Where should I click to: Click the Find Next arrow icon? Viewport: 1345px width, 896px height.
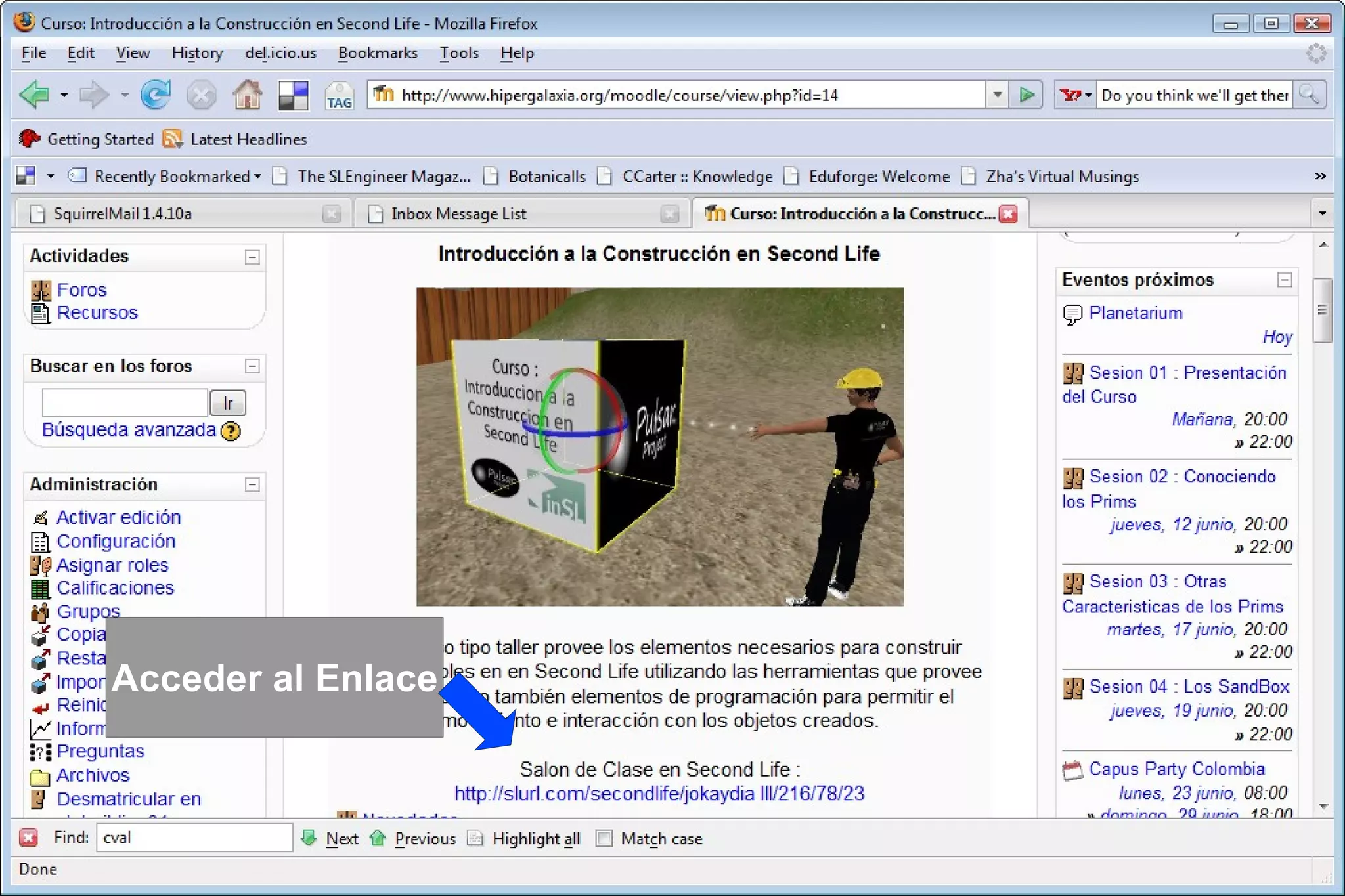tap(309, 838)
